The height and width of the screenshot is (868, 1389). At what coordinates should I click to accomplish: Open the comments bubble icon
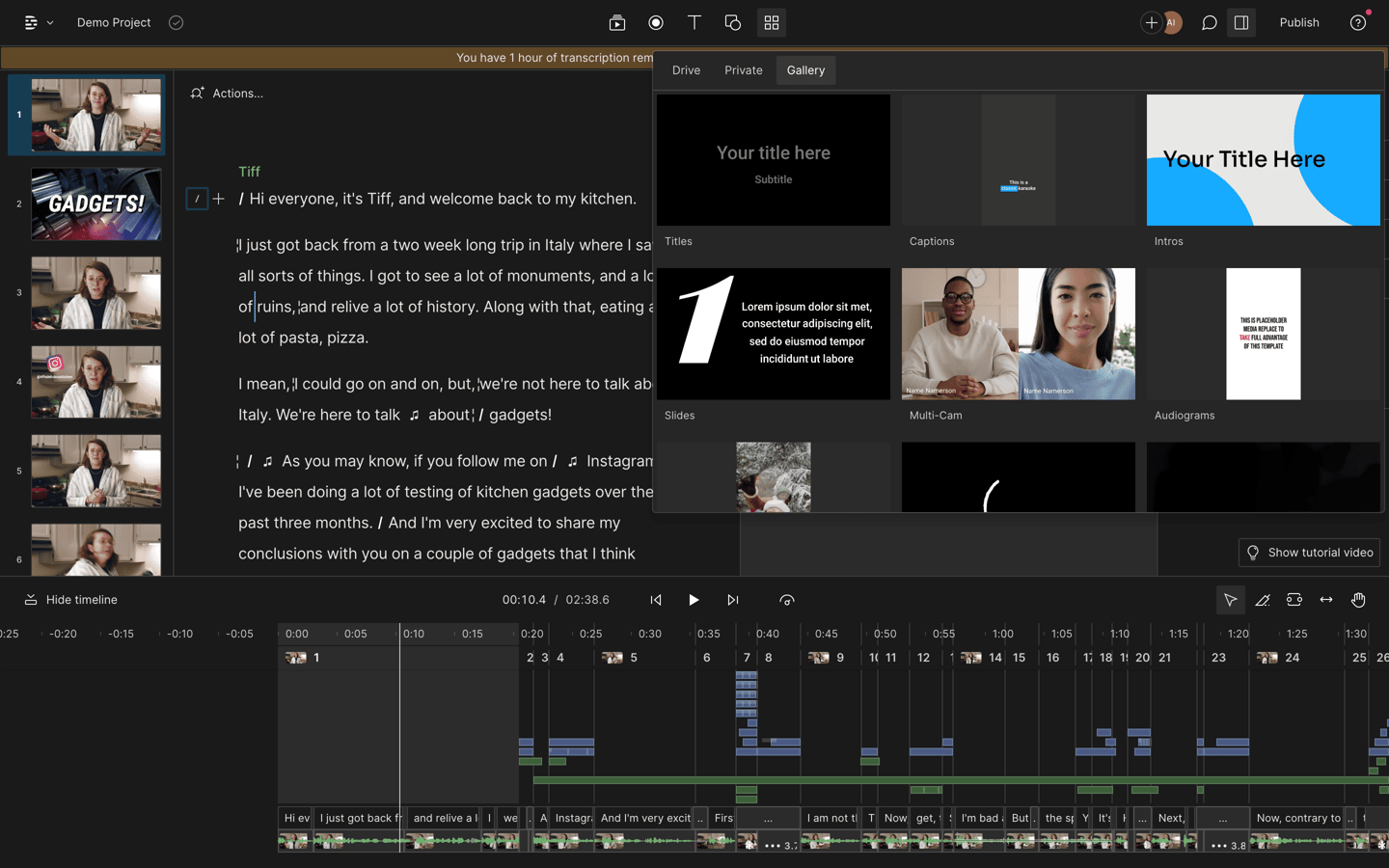click(x=1209, y=22)
